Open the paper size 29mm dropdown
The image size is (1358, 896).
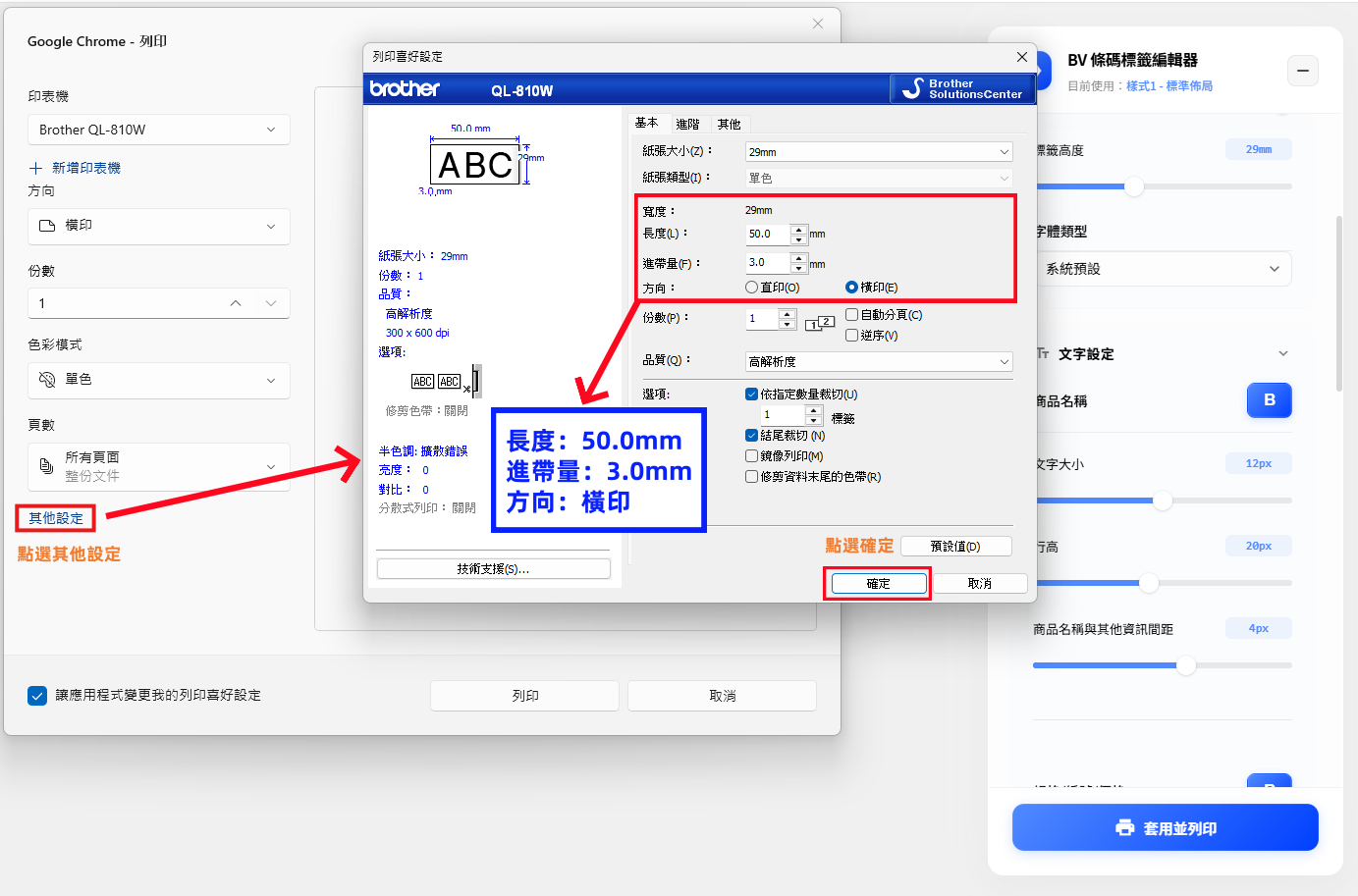point(879,152)
